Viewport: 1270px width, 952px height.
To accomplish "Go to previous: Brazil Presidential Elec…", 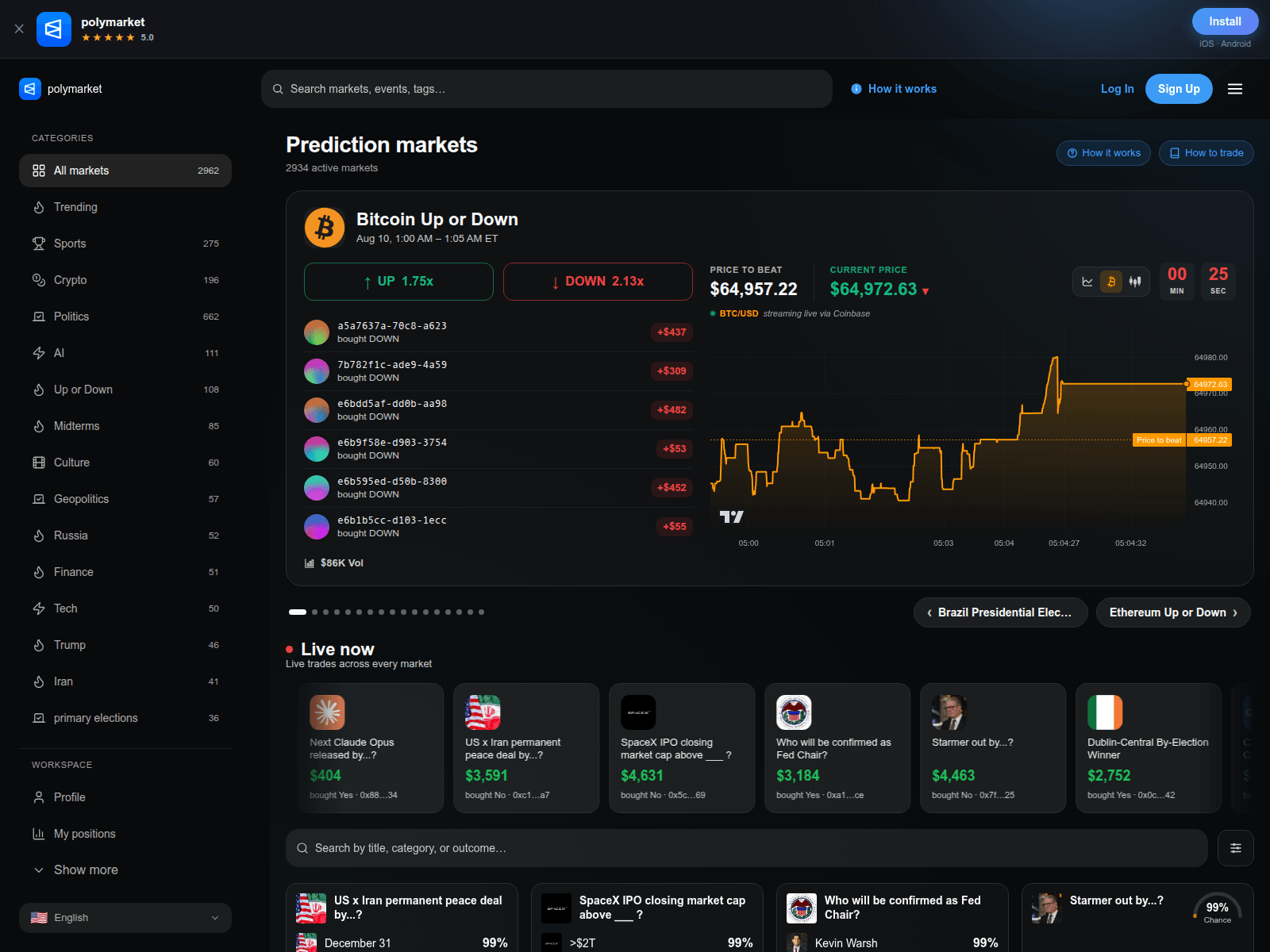I will (x=1000, y=612).
